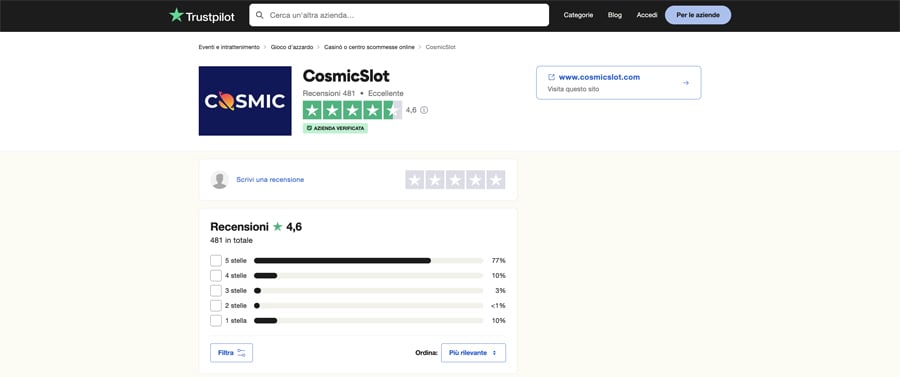
Task: Click Gioco d'azzardo breadcrumb
Action: (x=292, y=47)
